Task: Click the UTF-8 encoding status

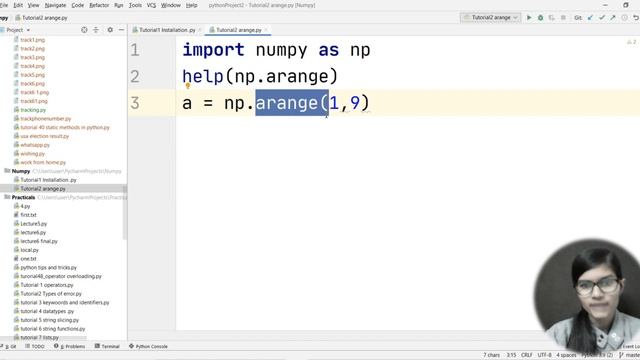Action: (544, 355)
